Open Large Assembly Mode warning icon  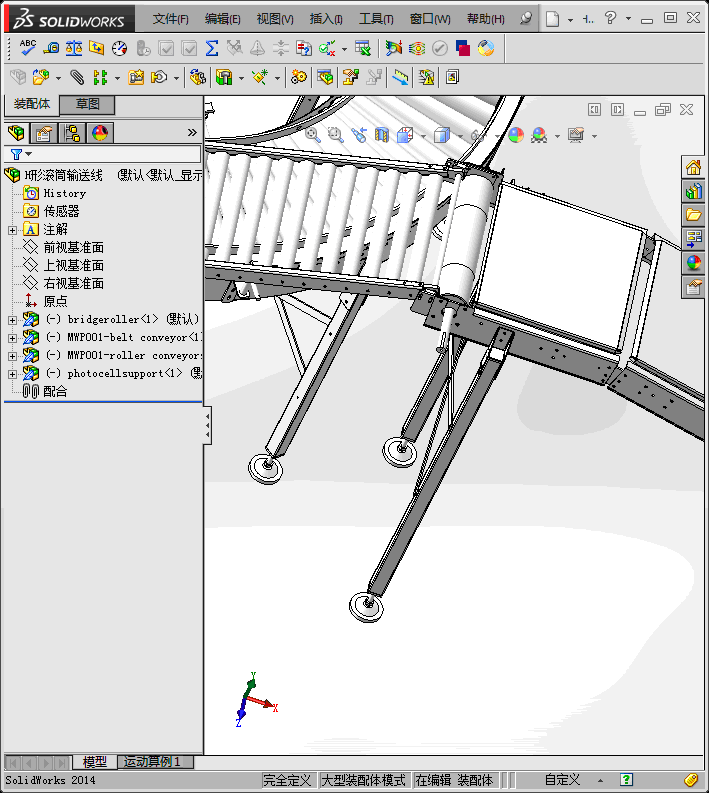click(426, 77)
